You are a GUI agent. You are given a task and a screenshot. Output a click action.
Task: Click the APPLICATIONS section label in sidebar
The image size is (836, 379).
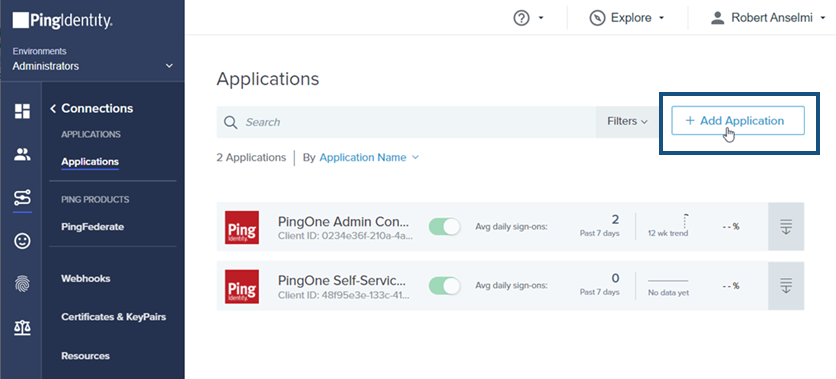coord(91,135)
